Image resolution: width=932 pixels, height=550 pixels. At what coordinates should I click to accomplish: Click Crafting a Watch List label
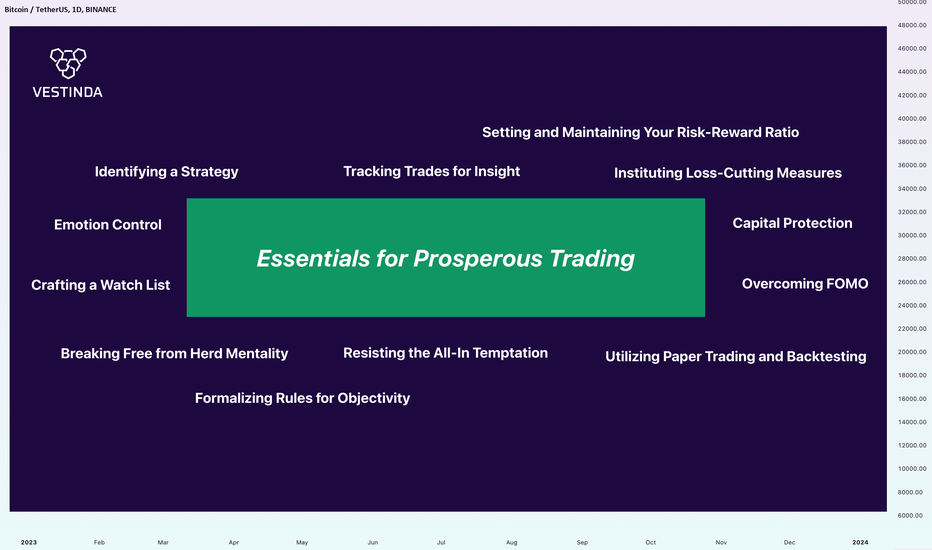100,285
